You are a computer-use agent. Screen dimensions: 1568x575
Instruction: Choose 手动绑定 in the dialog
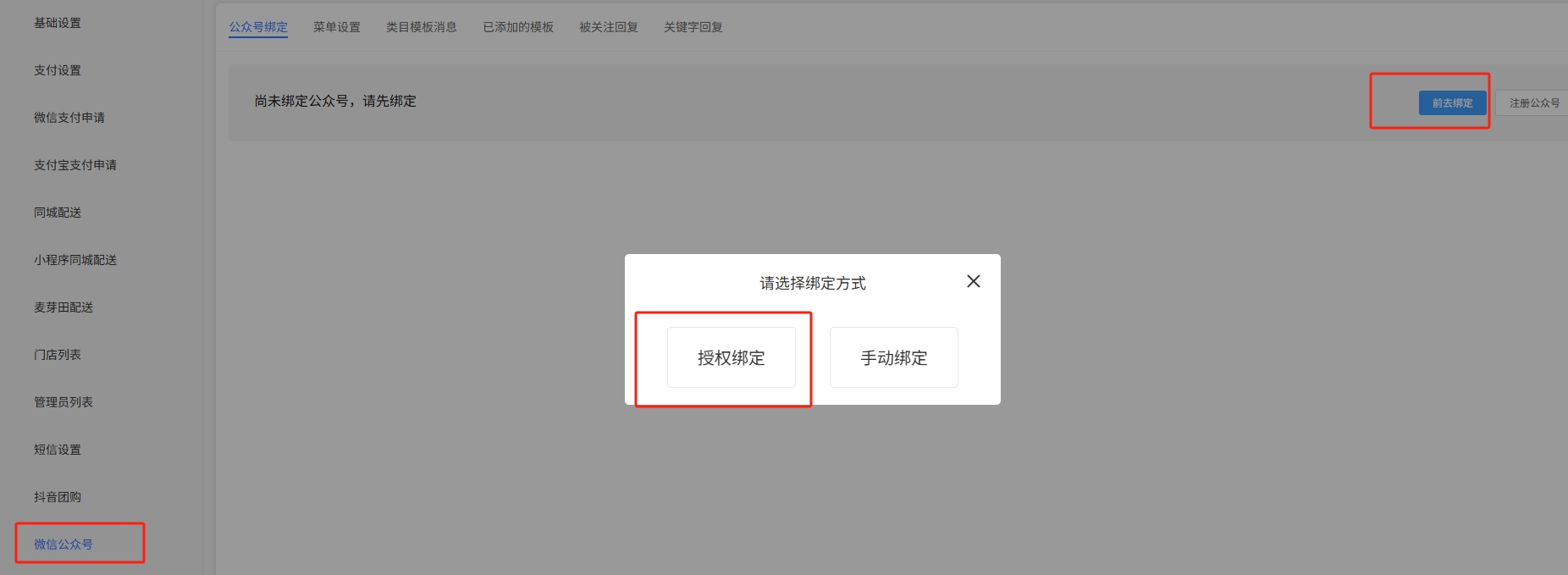pyautogui.click(x=893, y=357)
